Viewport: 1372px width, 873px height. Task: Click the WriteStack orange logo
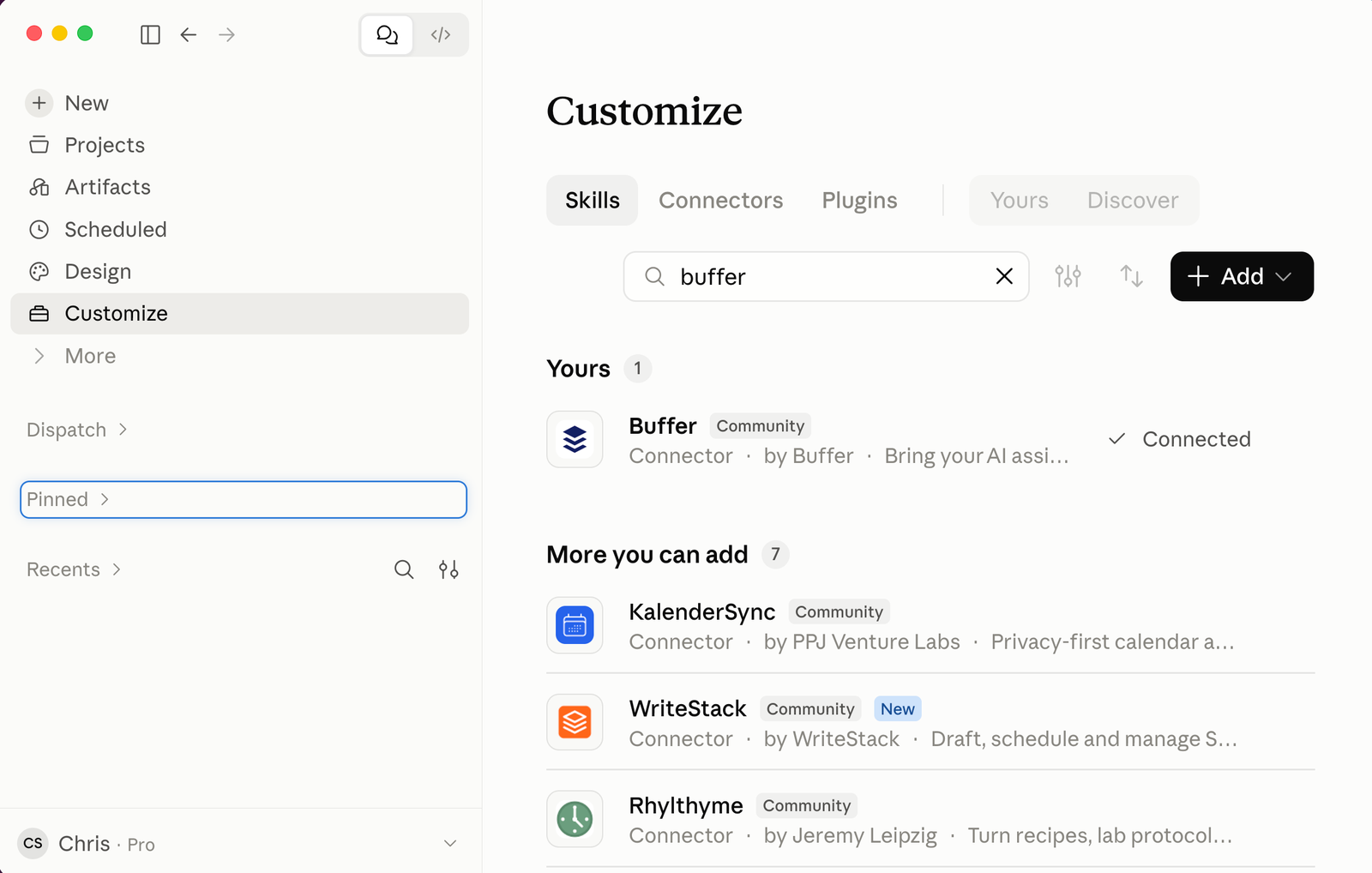pos(575,722)
